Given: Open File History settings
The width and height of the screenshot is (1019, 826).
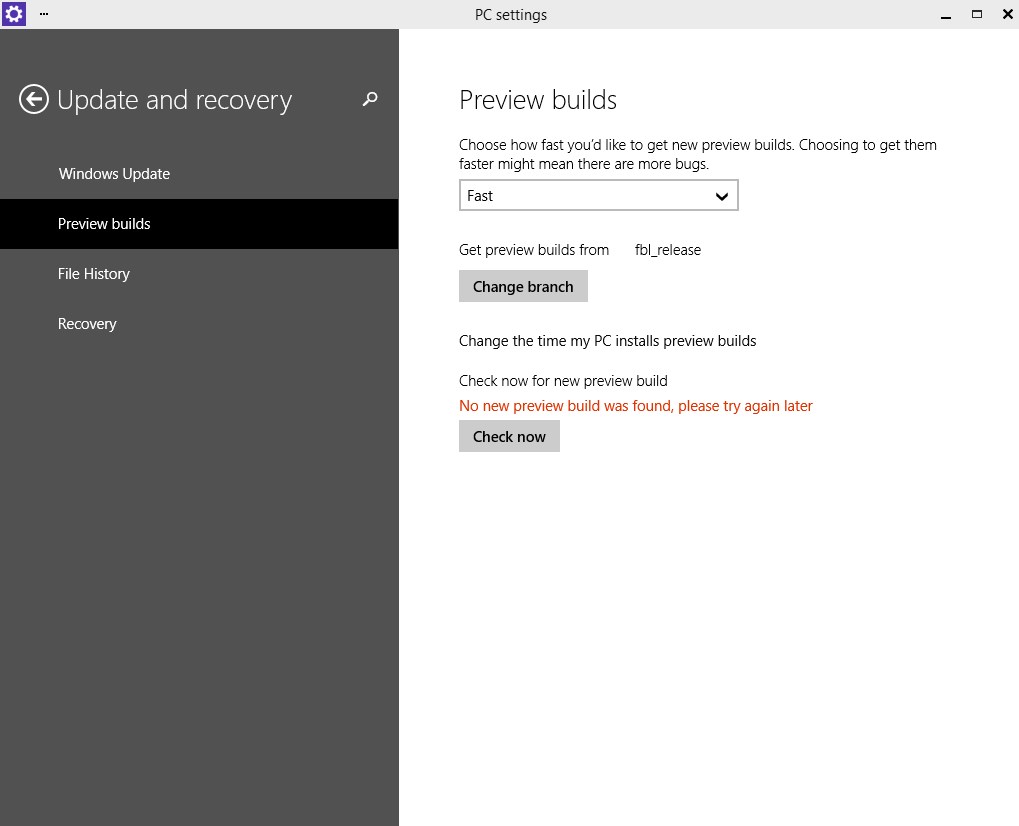Looking at the screenshot, I should point(199,274).
